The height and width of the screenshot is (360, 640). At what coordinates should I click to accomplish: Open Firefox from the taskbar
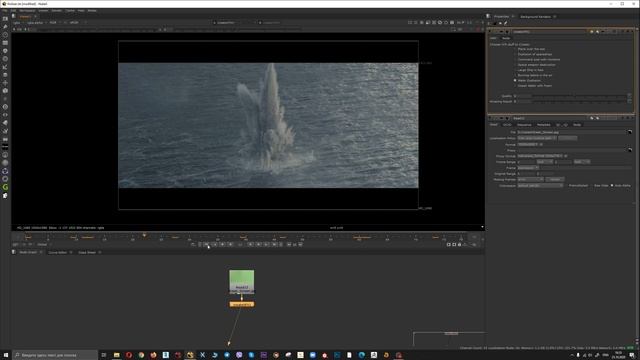click(x=153, y=355)
